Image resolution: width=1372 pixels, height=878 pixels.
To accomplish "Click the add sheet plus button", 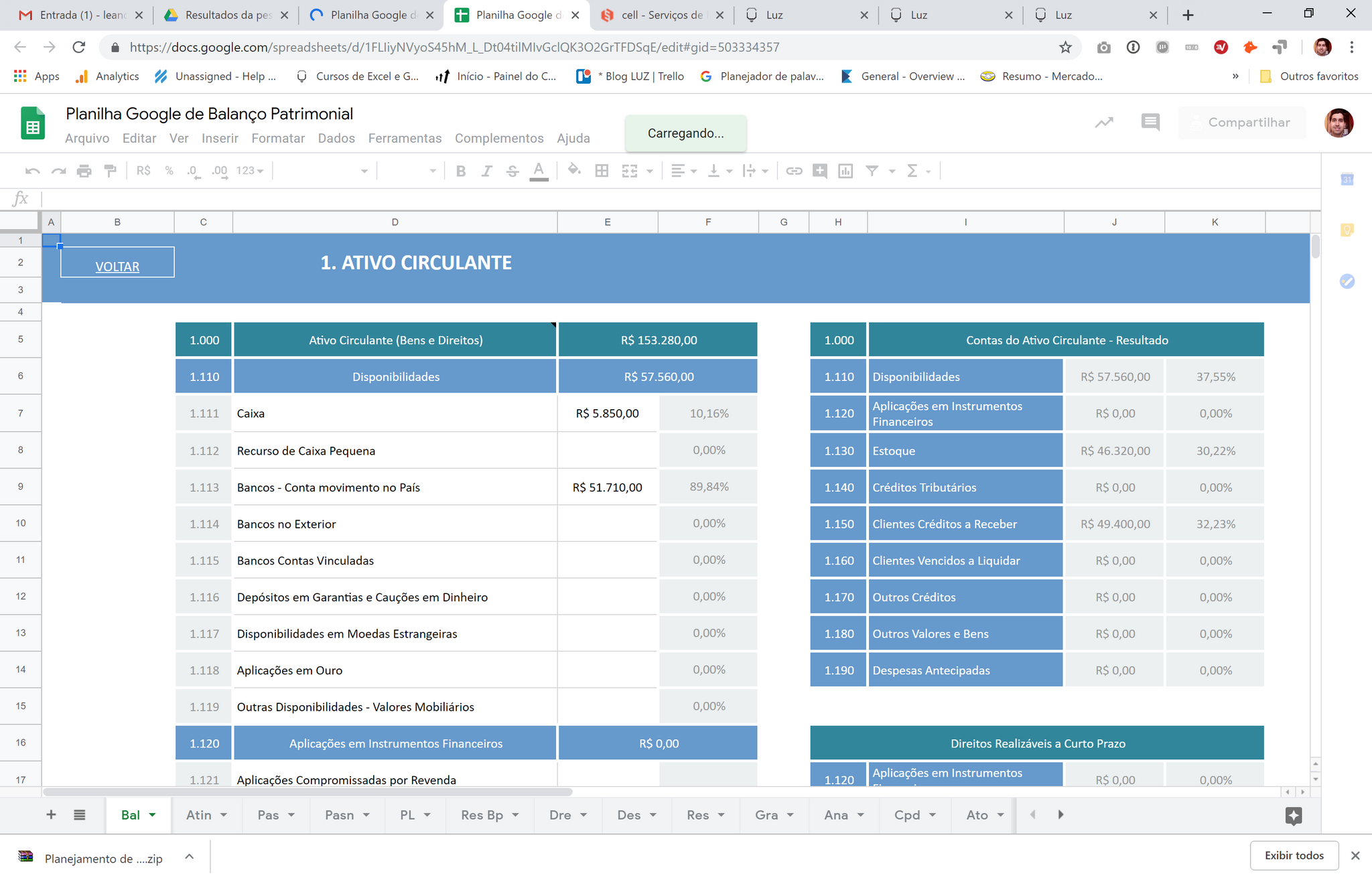I will click(x=51, y=815).
